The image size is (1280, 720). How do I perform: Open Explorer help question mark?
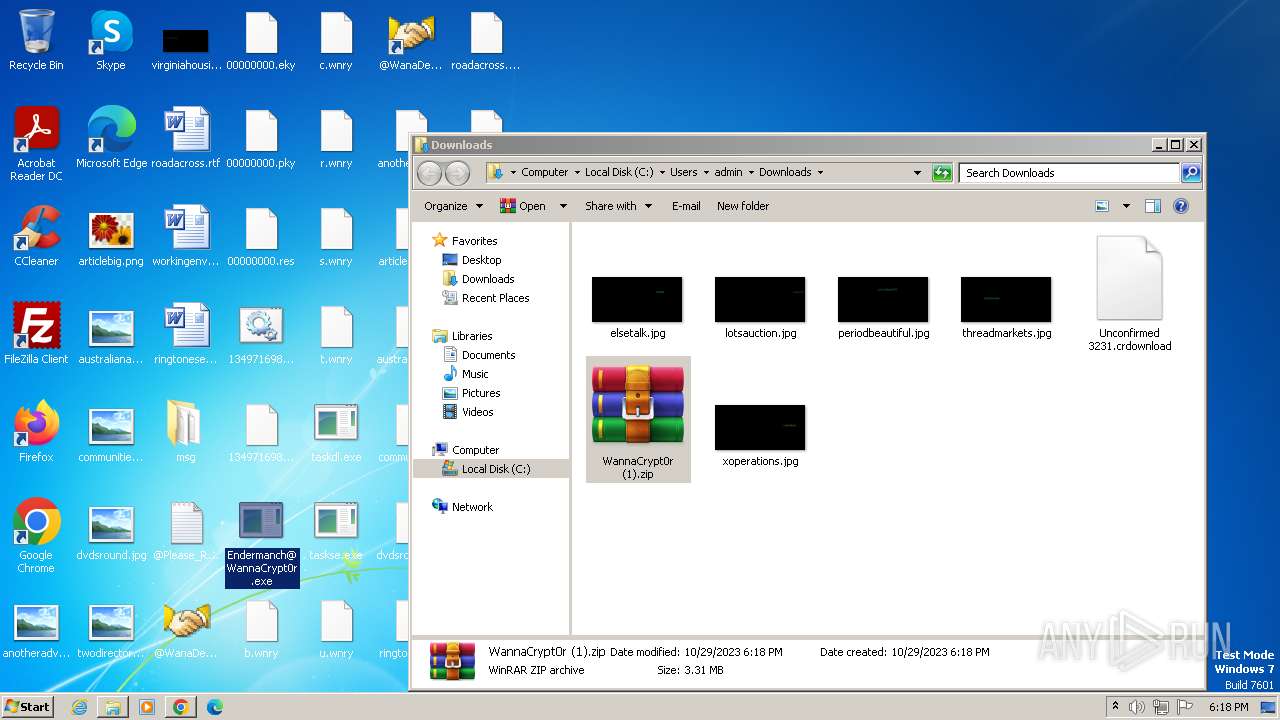coord(1180,206)
